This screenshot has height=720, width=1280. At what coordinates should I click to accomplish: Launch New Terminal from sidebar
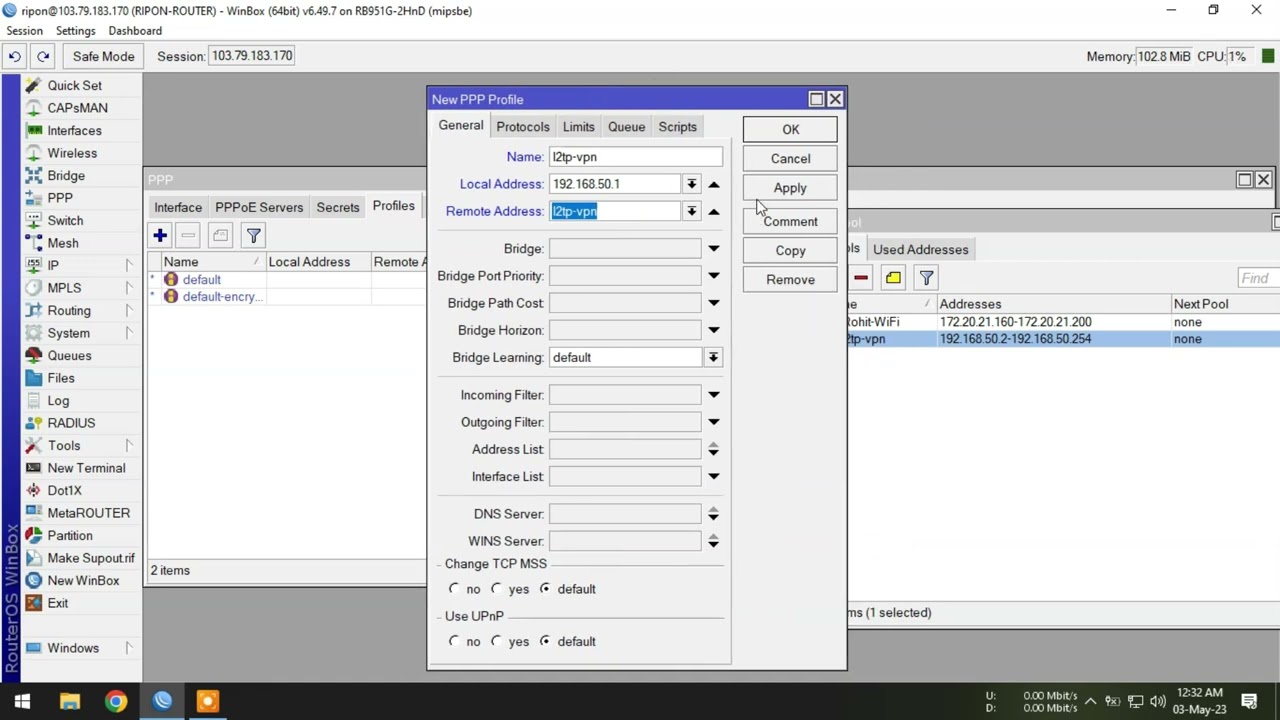click(86, 468)
